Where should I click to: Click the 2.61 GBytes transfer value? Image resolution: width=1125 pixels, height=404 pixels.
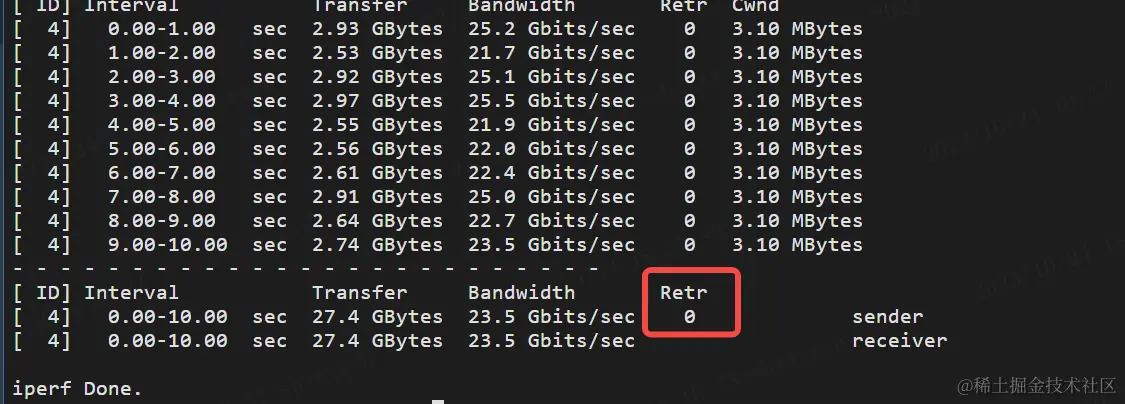coord(377,173)
